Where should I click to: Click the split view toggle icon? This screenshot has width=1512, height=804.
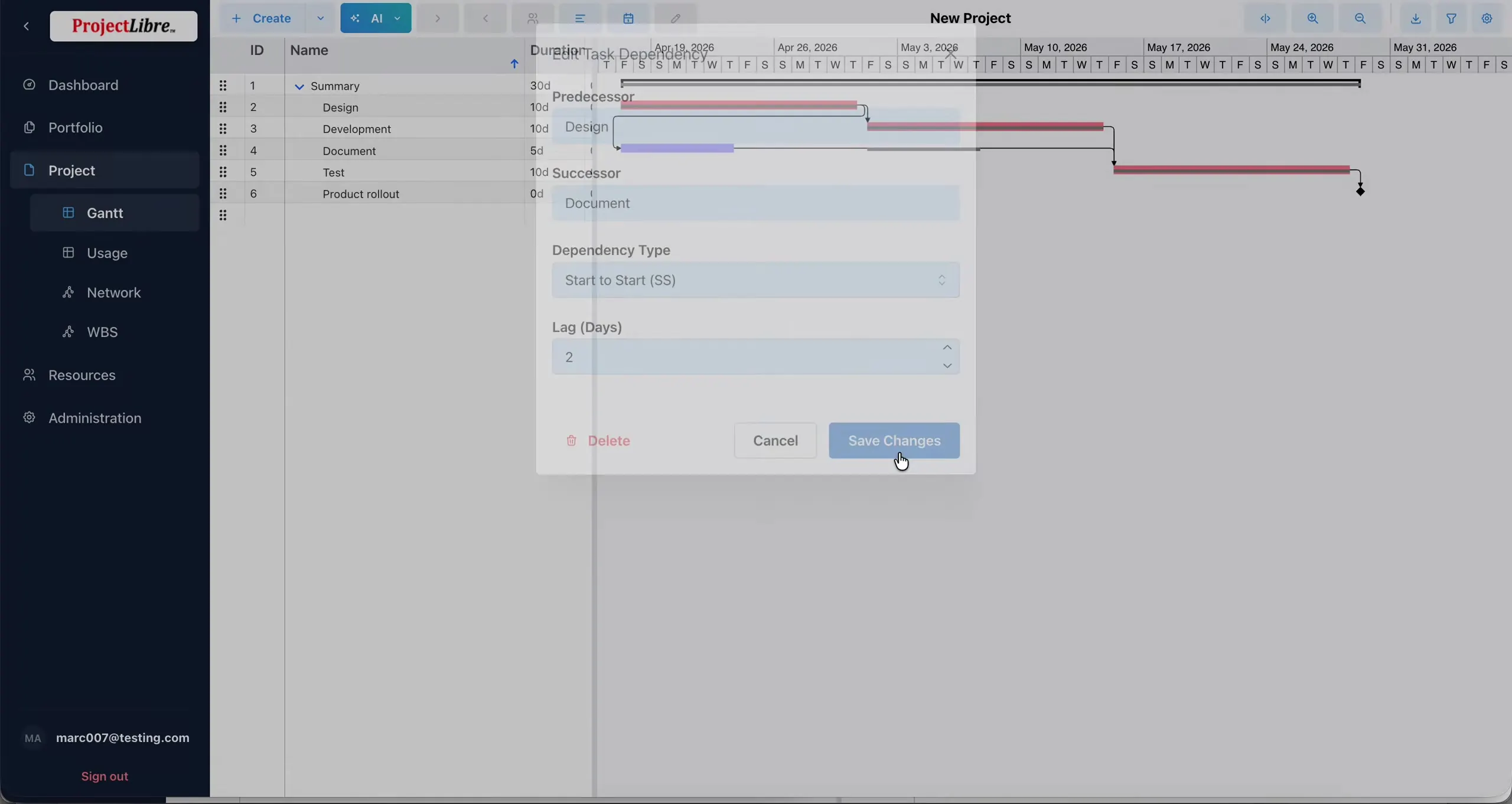(1265, 18)
